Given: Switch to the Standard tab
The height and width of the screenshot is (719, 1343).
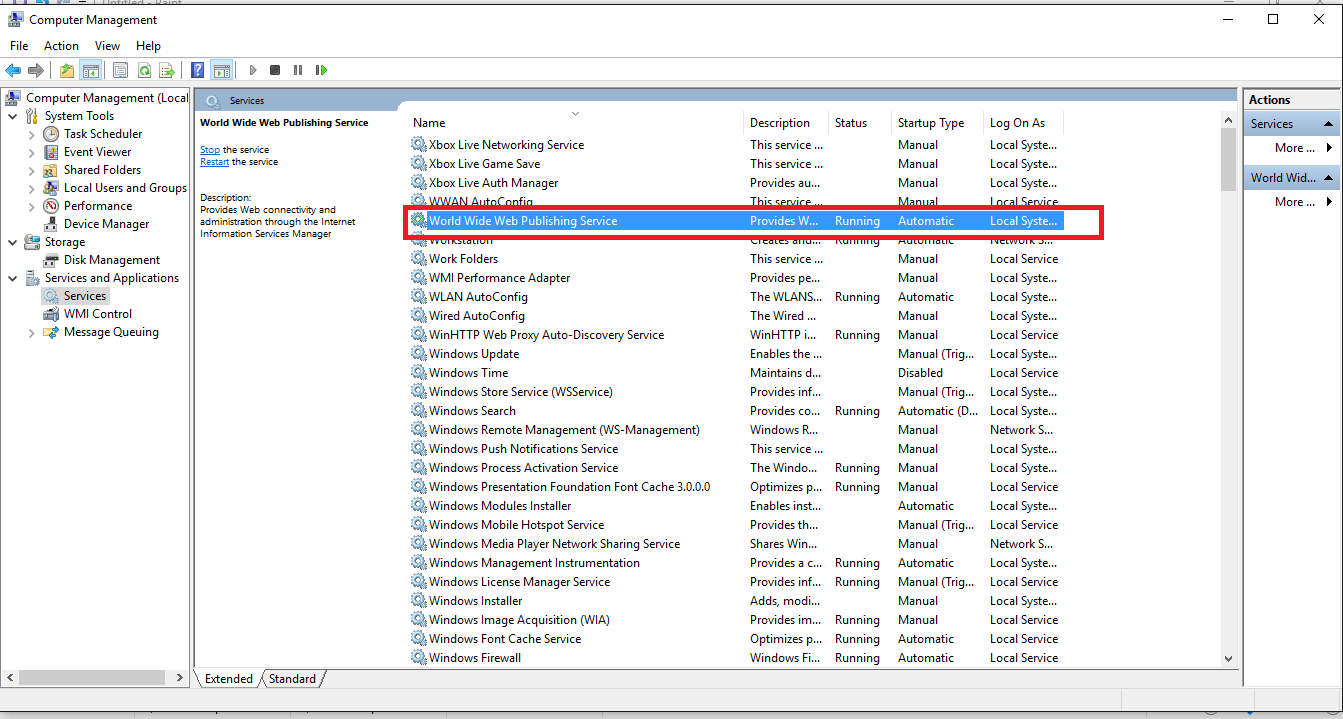Looking at the screenshot, I should click(x=292, y=679).
